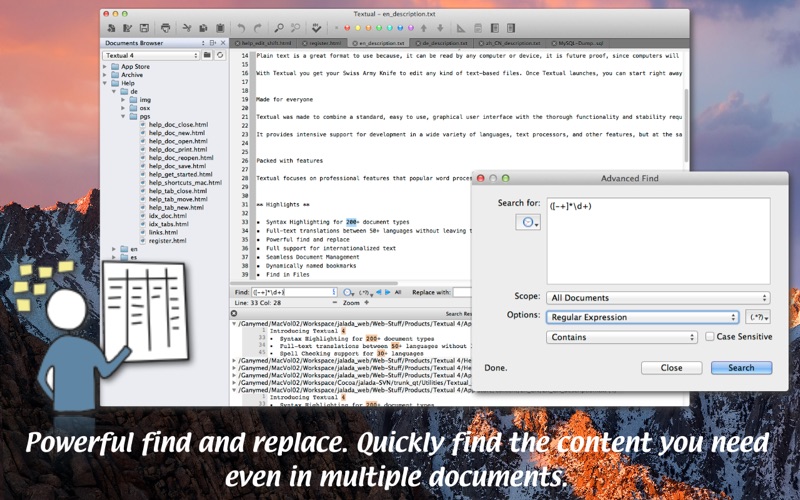Open help_doc_close.html in the file tree
Viewport: 800px width, 500px height.
[178, 124]
